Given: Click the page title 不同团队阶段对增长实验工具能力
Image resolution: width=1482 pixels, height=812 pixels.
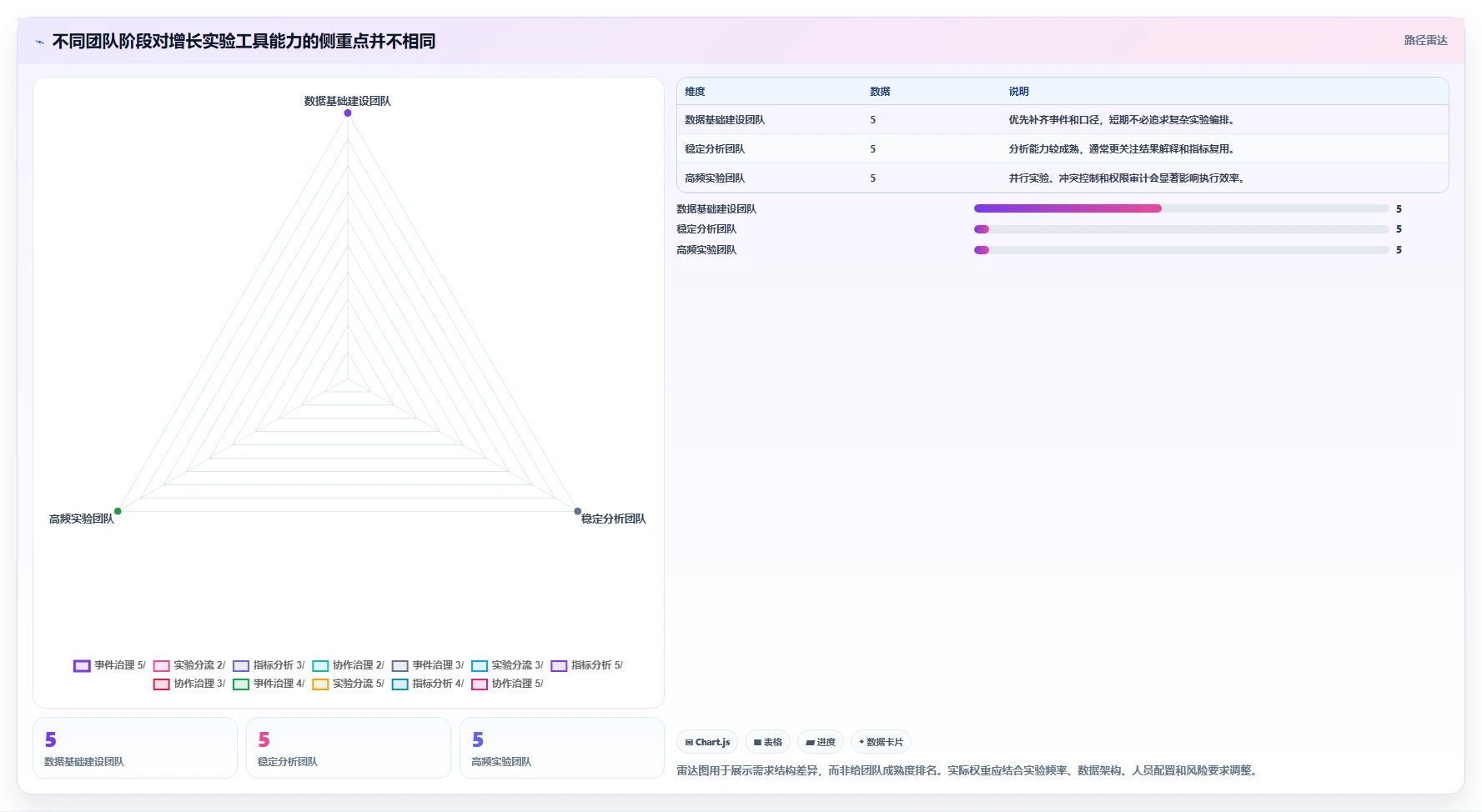Looking at the screenshot, I should click(x=244, y=42).
